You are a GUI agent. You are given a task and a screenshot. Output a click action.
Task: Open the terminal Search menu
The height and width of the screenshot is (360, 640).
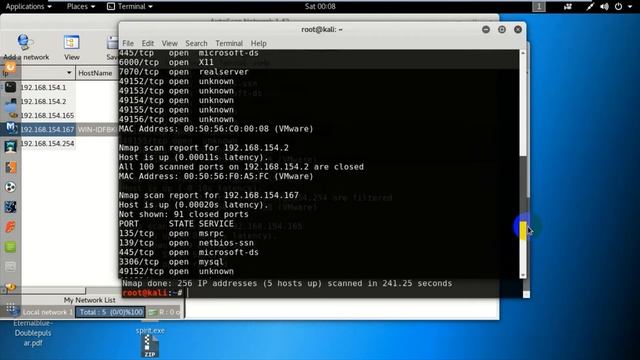click(x=196, y=43)
